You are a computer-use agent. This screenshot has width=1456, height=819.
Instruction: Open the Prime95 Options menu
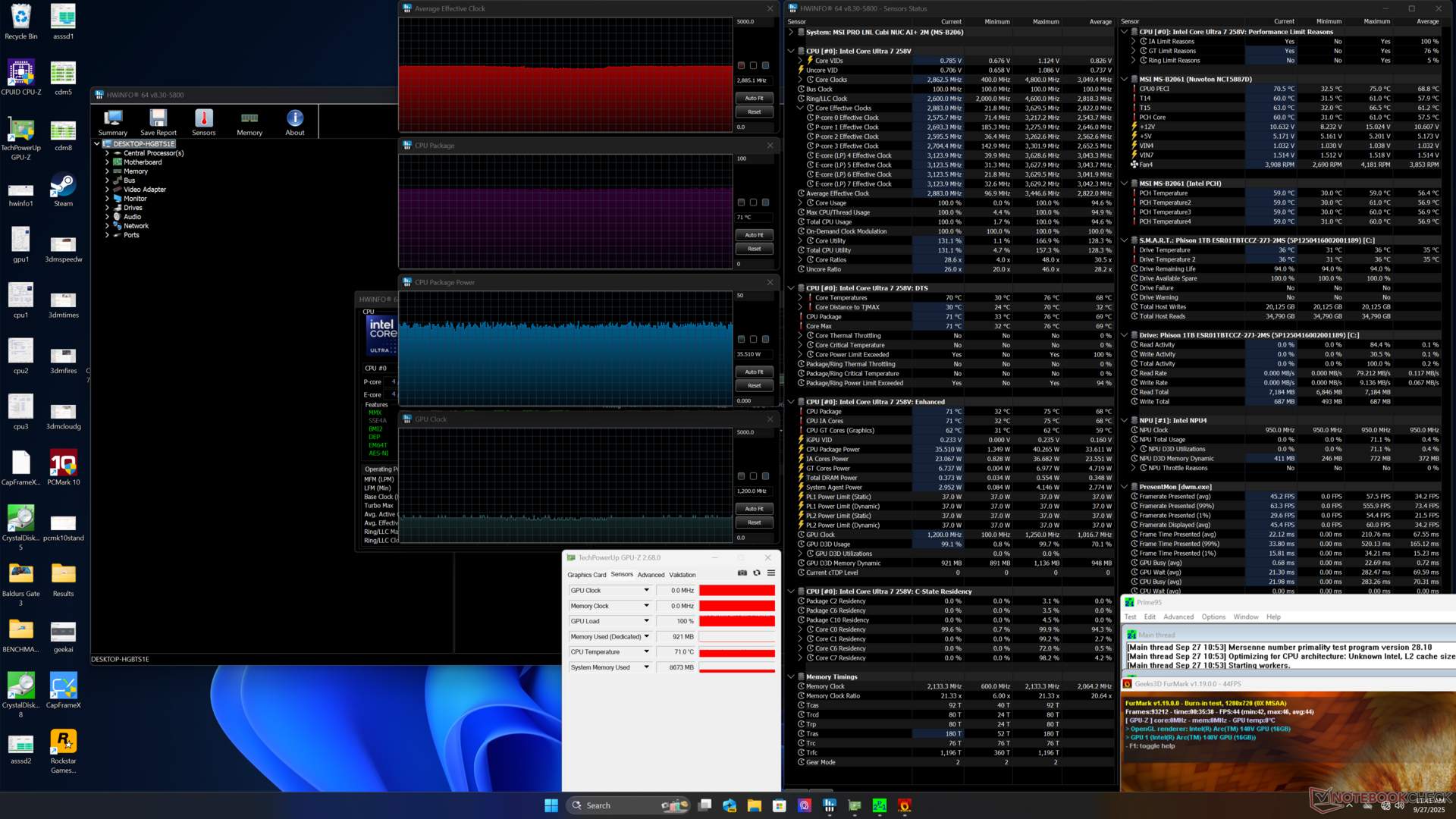(x=1213, y=617)
